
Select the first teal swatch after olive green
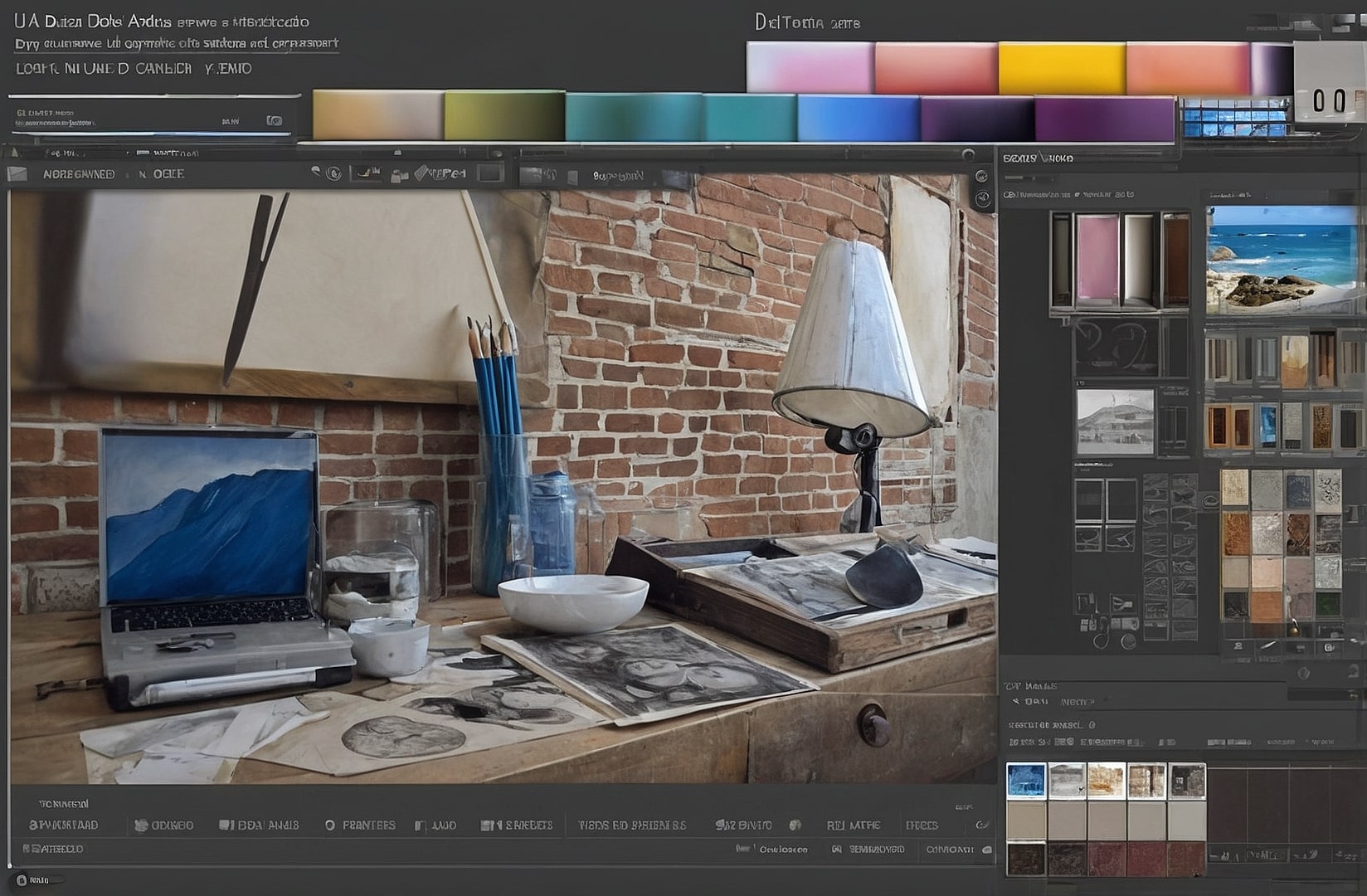(635, 117)
